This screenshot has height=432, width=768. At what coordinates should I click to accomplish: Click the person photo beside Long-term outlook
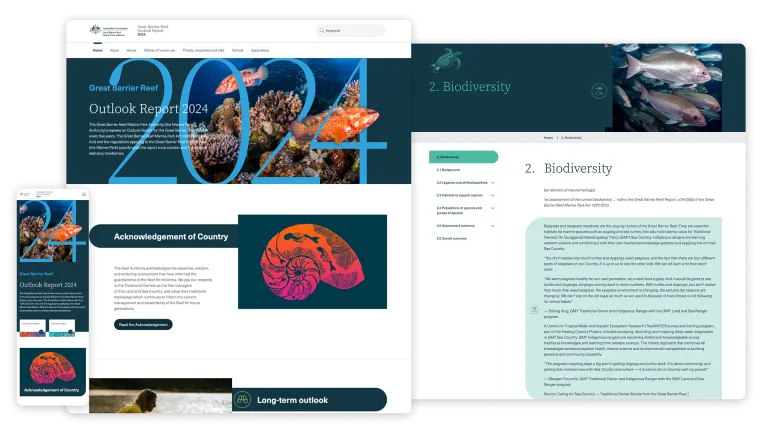click(160, 395)
